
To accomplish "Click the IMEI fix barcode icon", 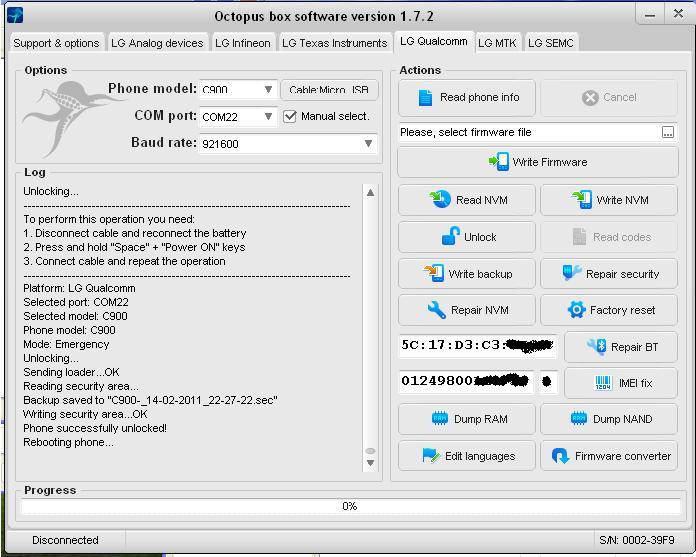I will (x=603, y=383).
